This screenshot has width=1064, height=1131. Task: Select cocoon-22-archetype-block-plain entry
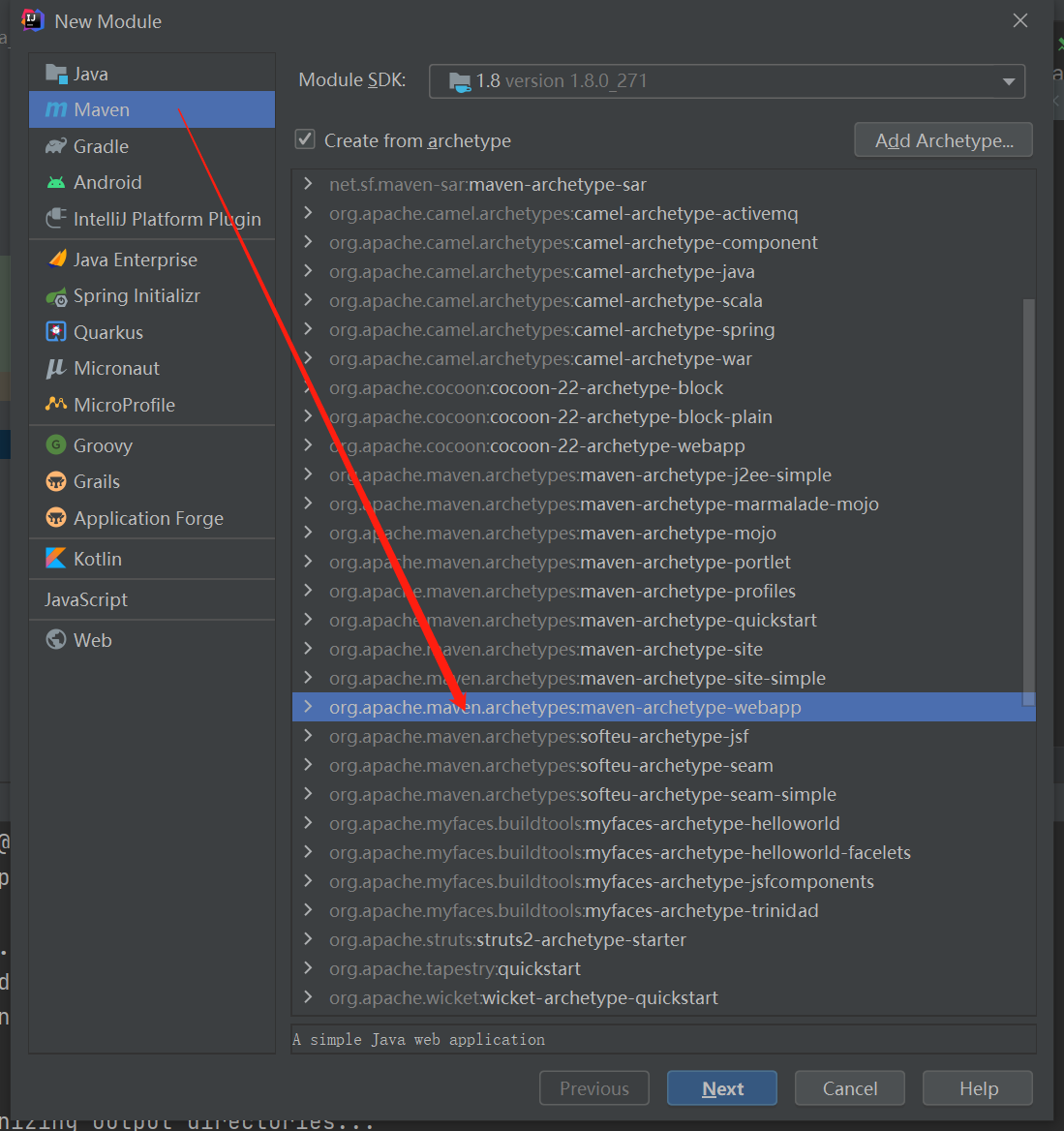663,416
